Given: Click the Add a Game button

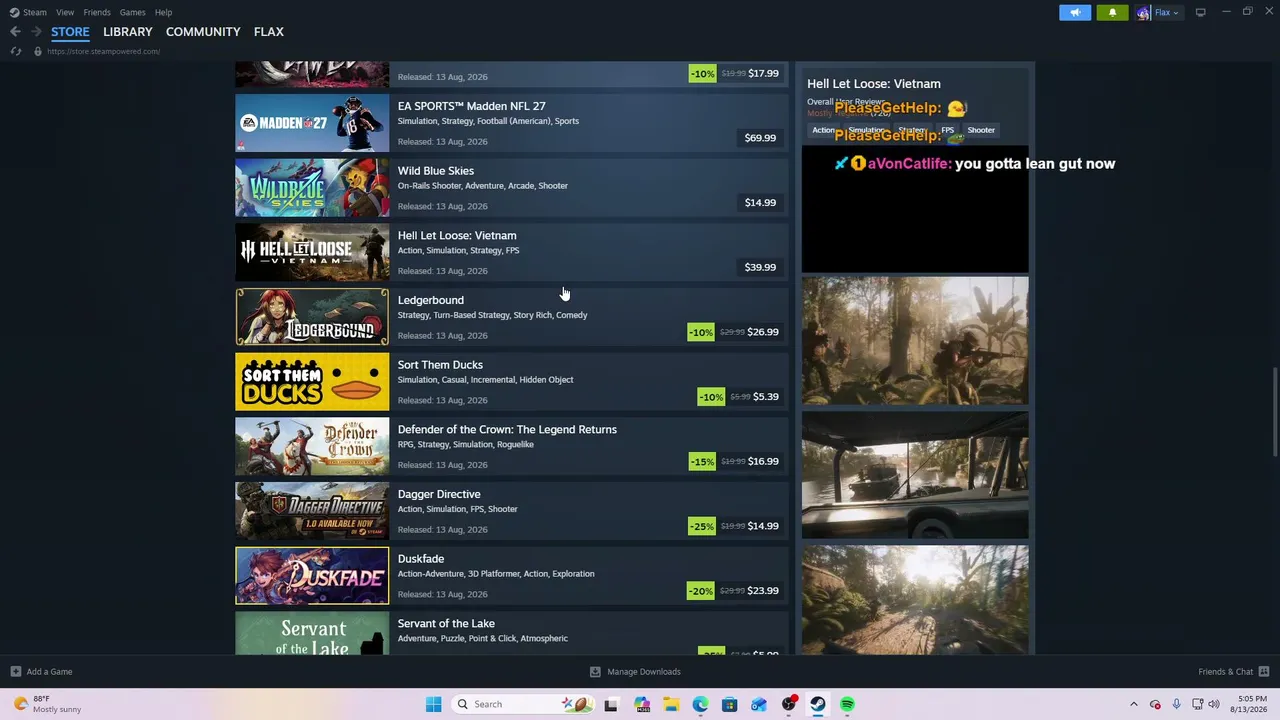Looking at the screenshot, I should coord(41,672).
